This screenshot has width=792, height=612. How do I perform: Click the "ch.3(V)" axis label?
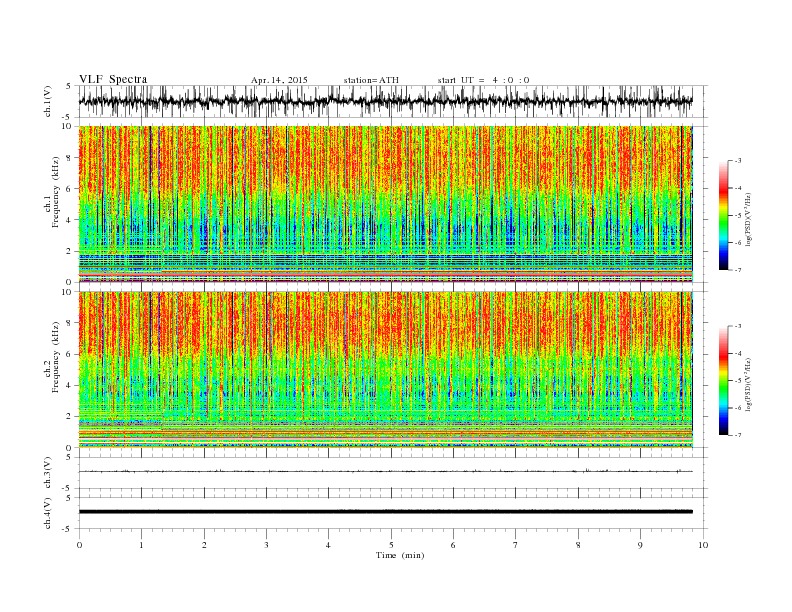48,473
